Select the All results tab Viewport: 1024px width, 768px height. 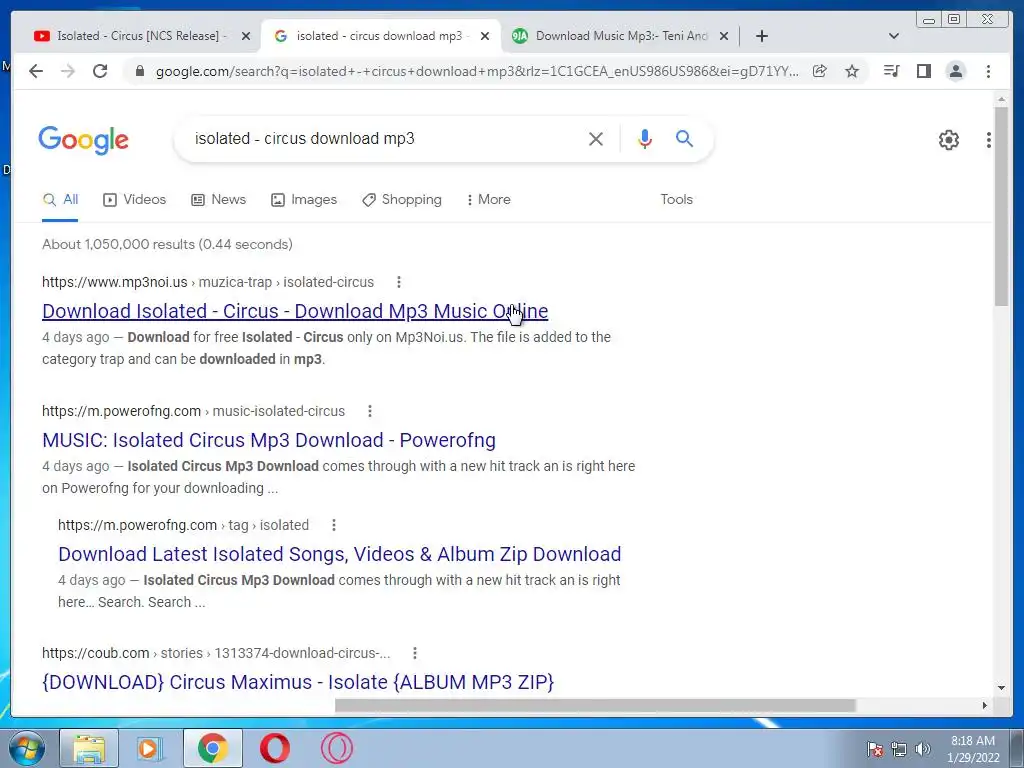point(60,199)
